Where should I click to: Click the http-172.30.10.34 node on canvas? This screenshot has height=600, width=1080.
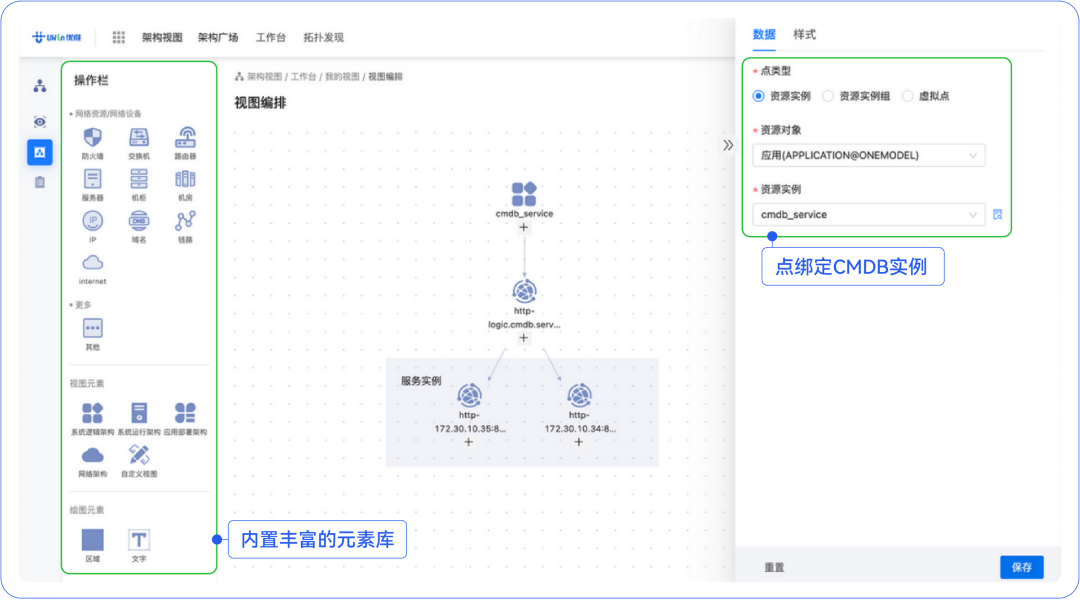[579, 396]
